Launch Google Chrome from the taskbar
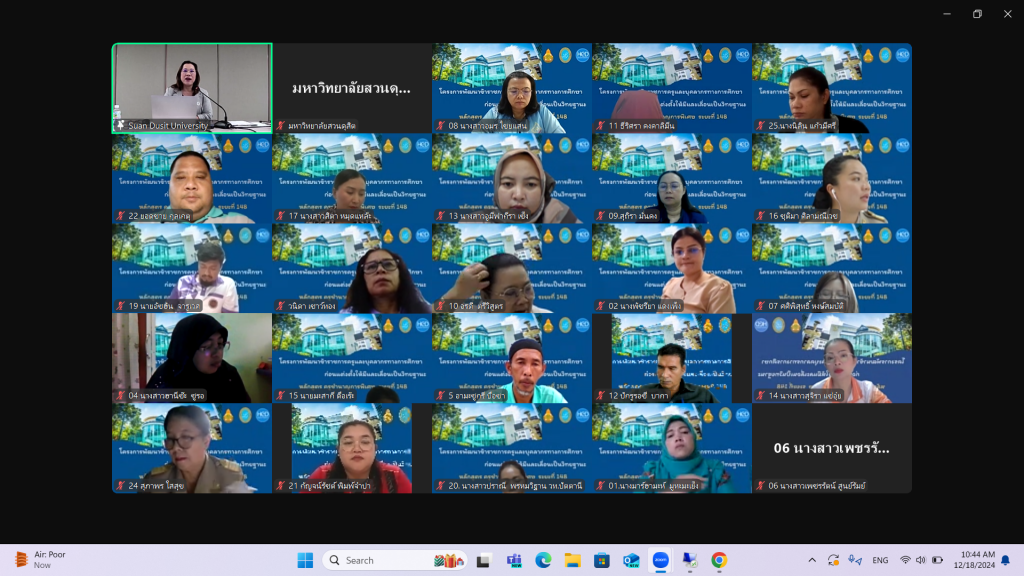 click(x=719, y=560)
